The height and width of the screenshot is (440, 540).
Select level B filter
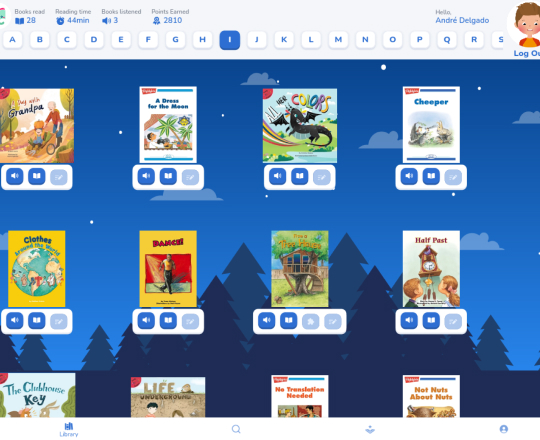pyautogui.click(x=40, y=40)
